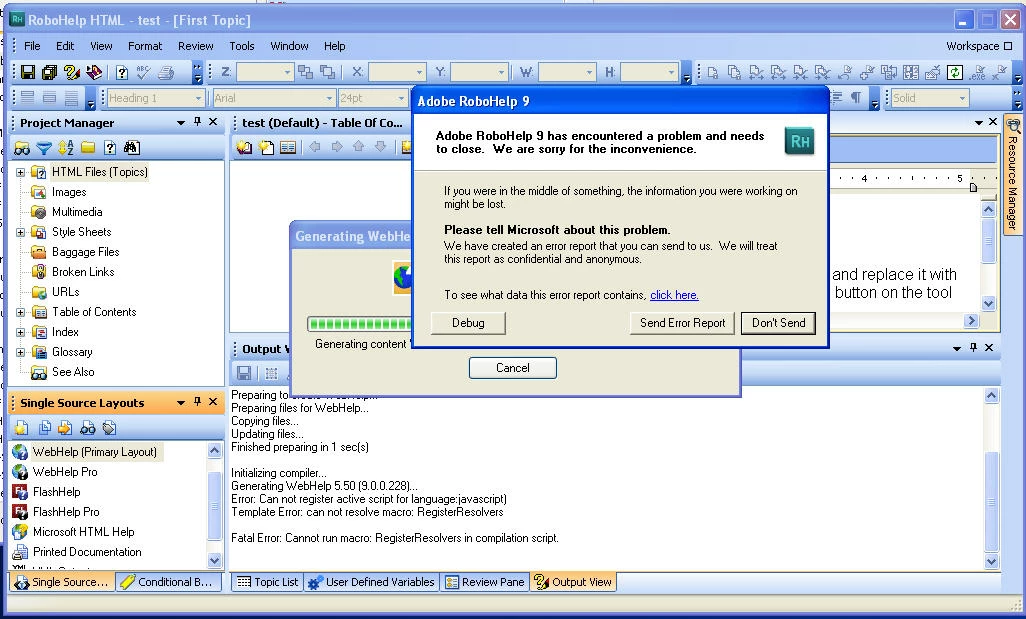Expand the Glossary tree node
This screenshot has height=619, width=1026.
point(20,352)
